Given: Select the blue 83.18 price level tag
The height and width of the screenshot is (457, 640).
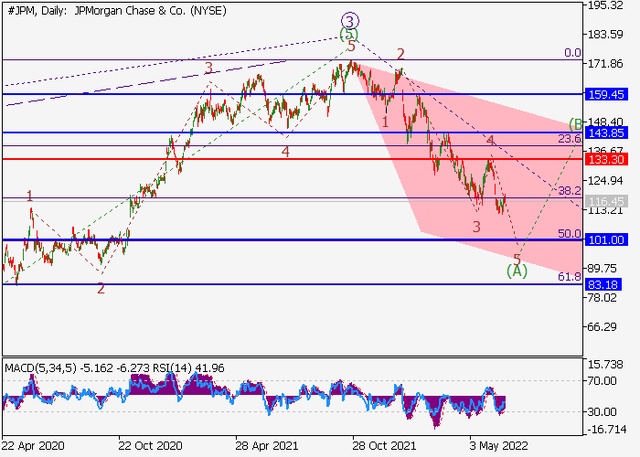Looking at the screenshot, I should click(x=603, y=284).
